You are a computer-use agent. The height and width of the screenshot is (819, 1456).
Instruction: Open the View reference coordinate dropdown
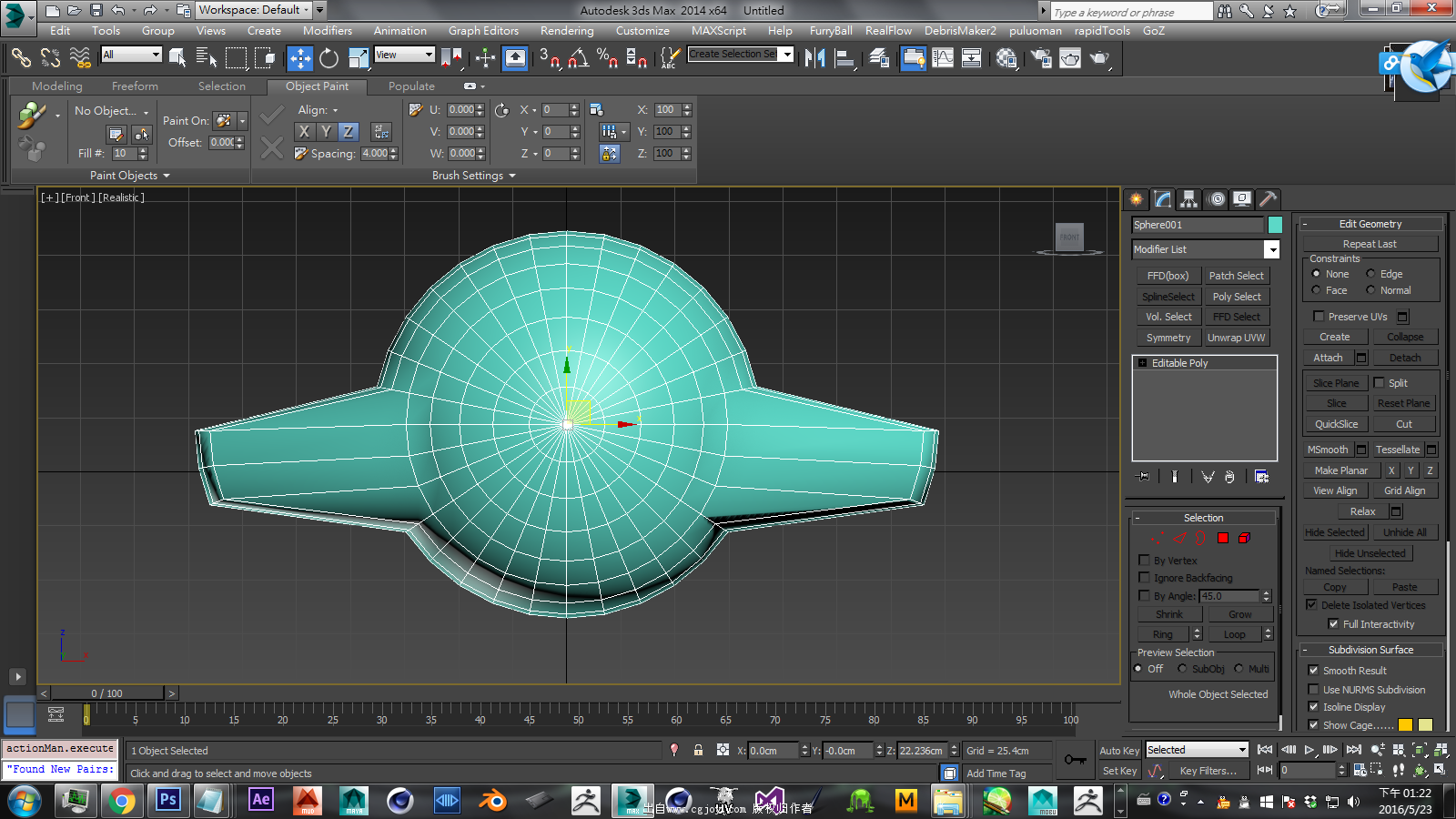405,55
